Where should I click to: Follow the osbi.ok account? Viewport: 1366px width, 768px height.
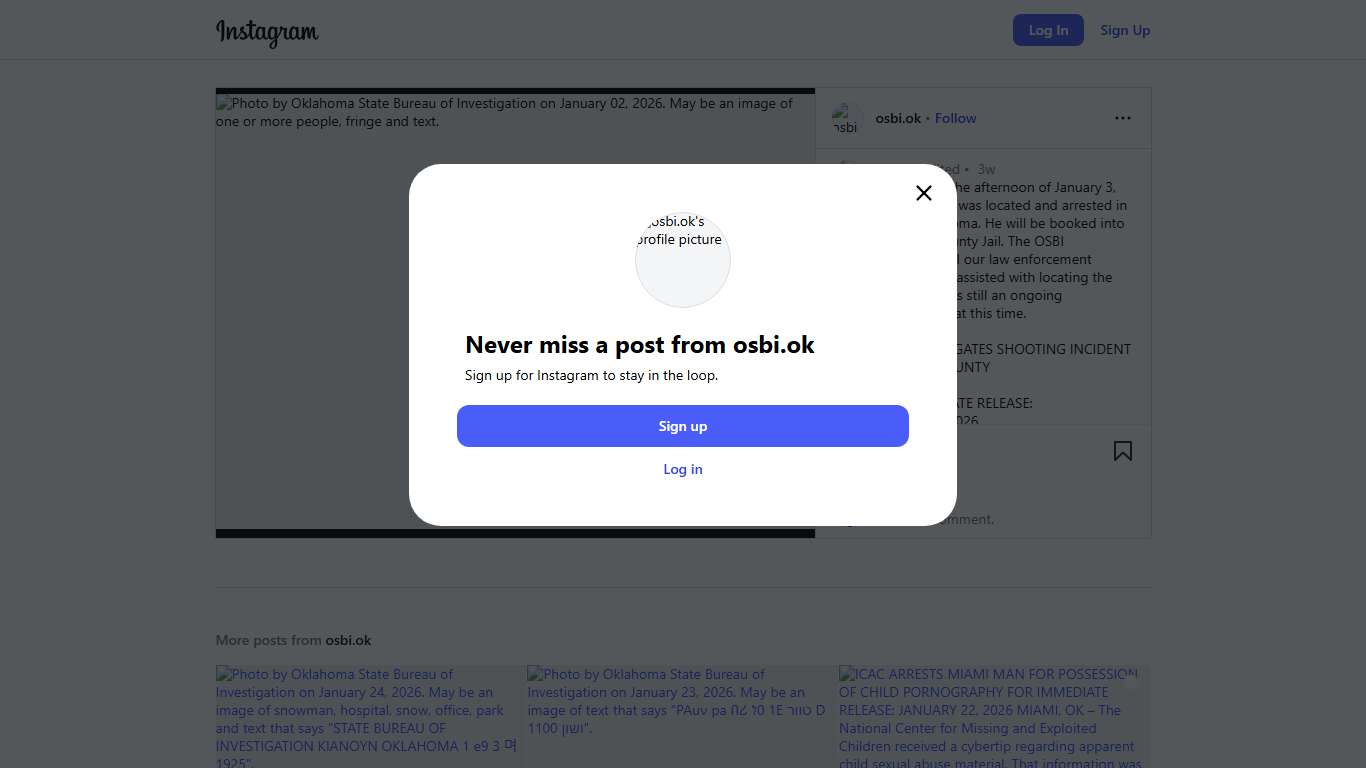(955, 118)
